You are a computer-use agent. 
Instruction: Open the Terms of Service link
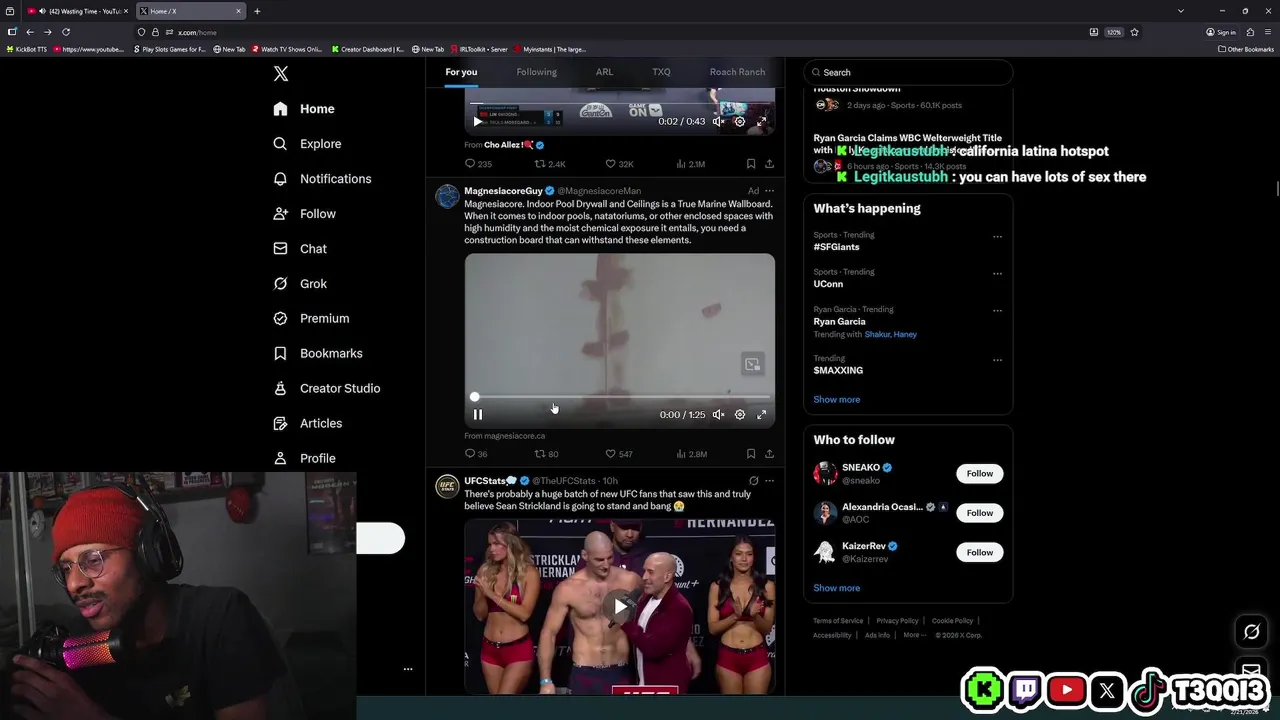coord(838,621)
